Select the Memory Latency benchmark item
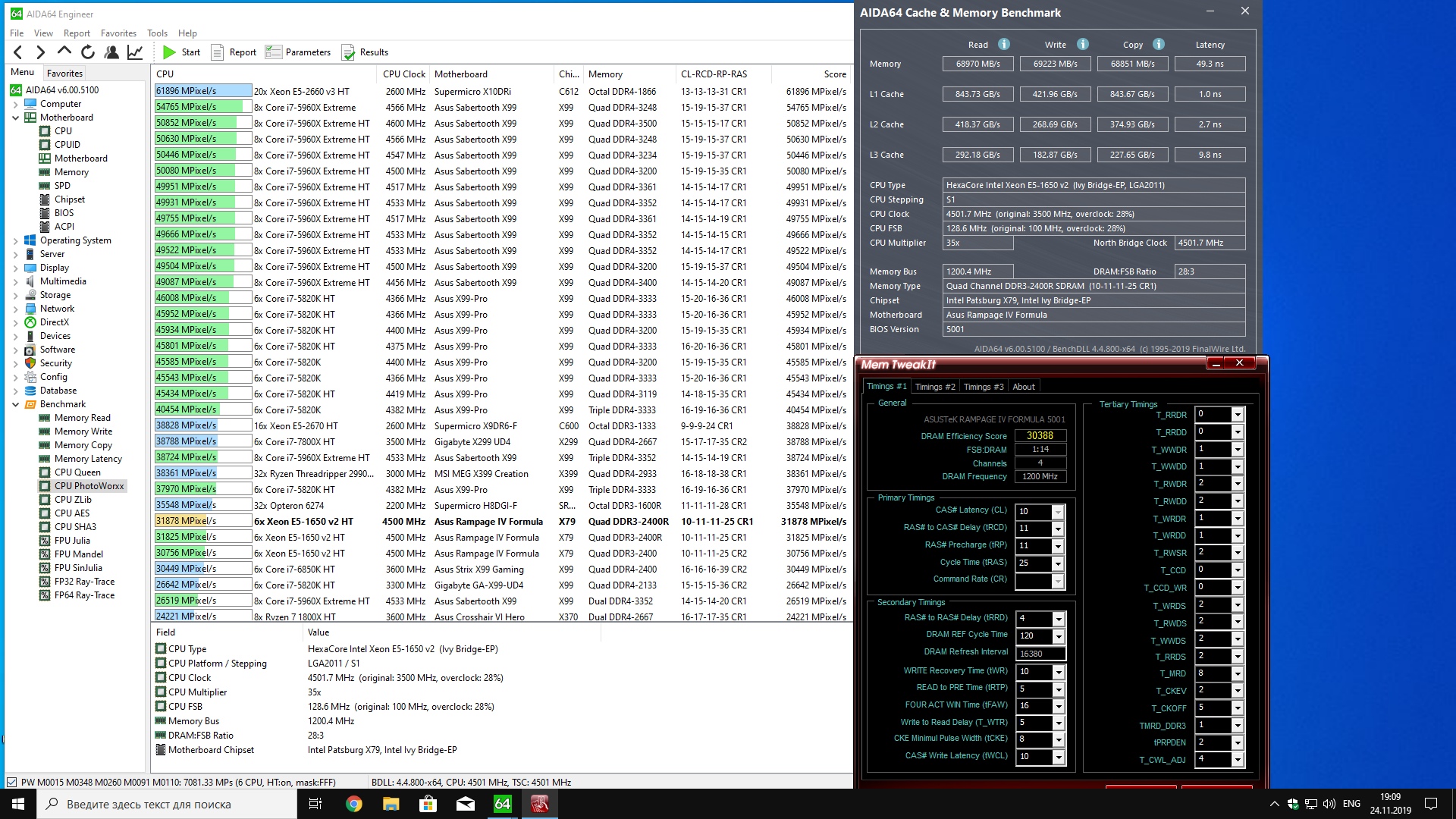This screenshot has height=819, width=1456. point(88,459)
